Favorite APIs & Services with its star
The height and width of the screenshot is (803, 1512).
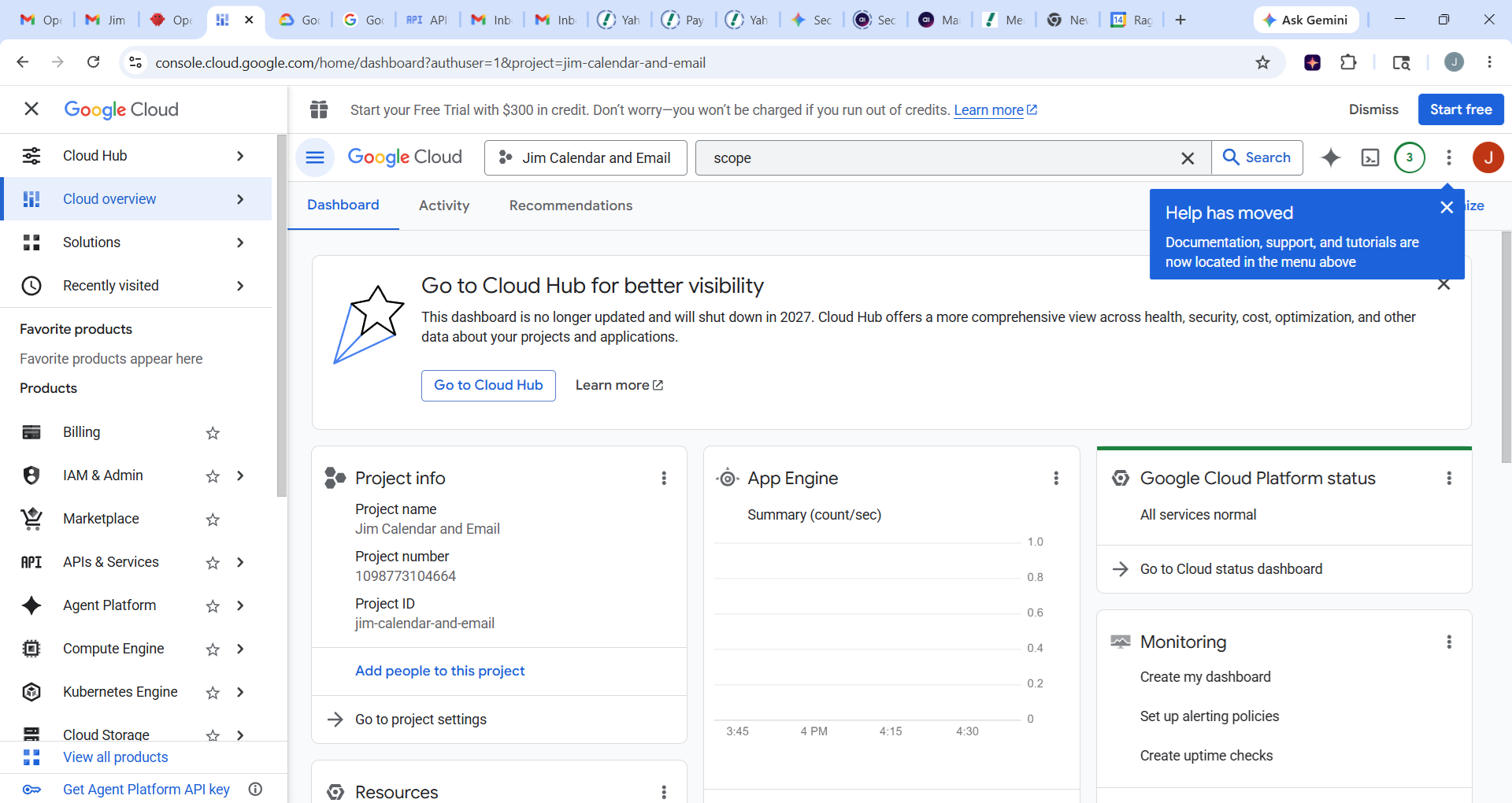(213, 562)
